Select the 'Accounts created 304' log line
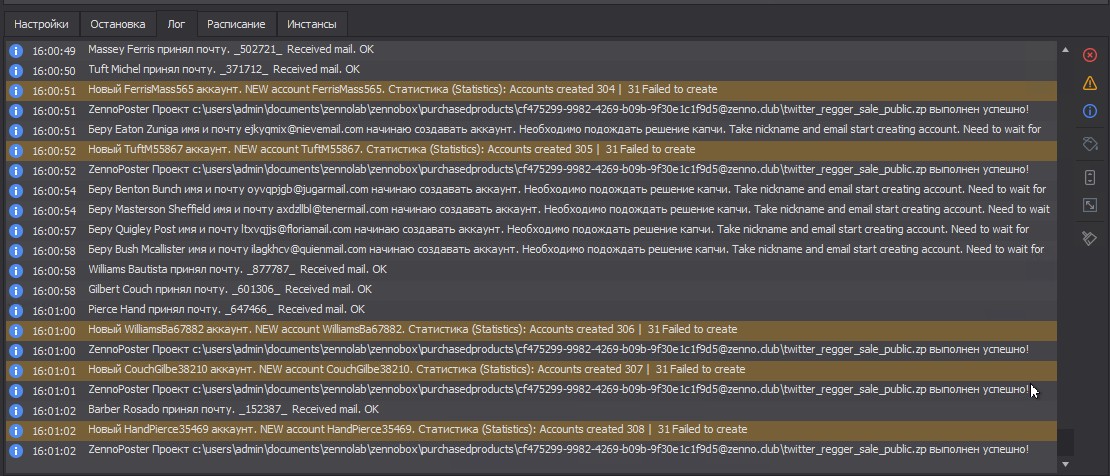Viewport: 1110px width, 476px height. [x=531, y=90]
